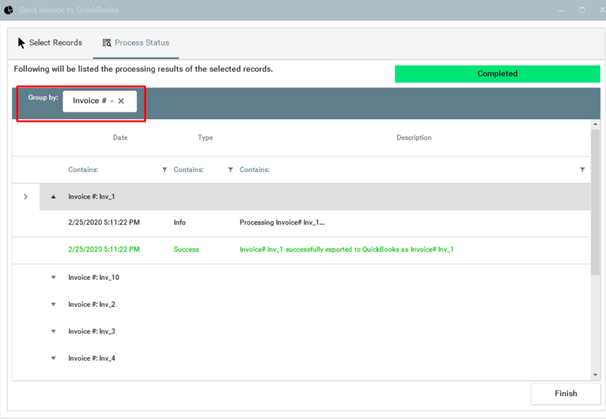Sort by the Type column header

(x=205, y=137)
